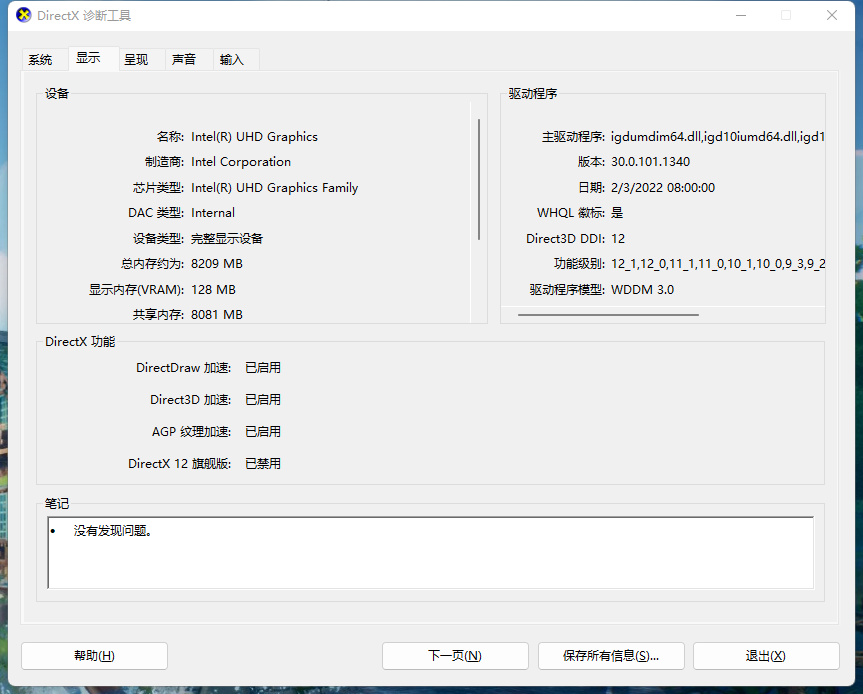
Task: Click the 驱动程序模型 WDDM 3.0 value
Action: tap(642, 290)
